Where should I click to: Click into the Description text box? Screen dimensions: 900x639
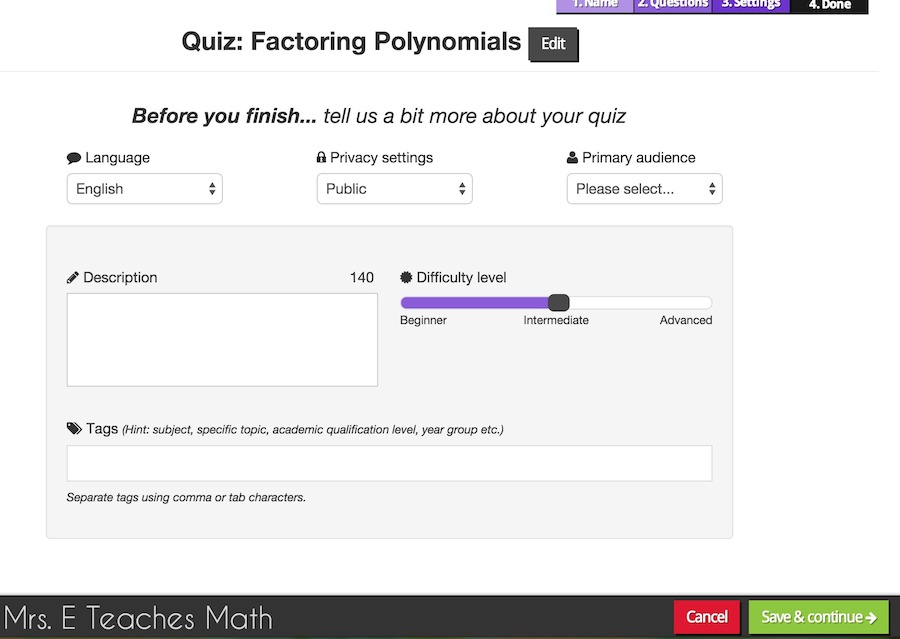pos(222,340)
